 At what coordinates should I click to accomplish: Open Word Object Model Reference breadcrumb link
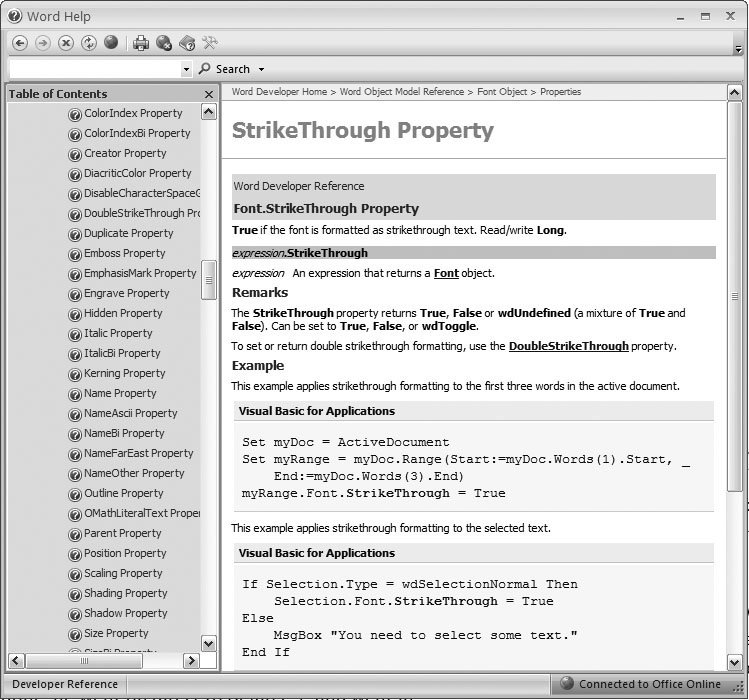(x=402, y=92)
